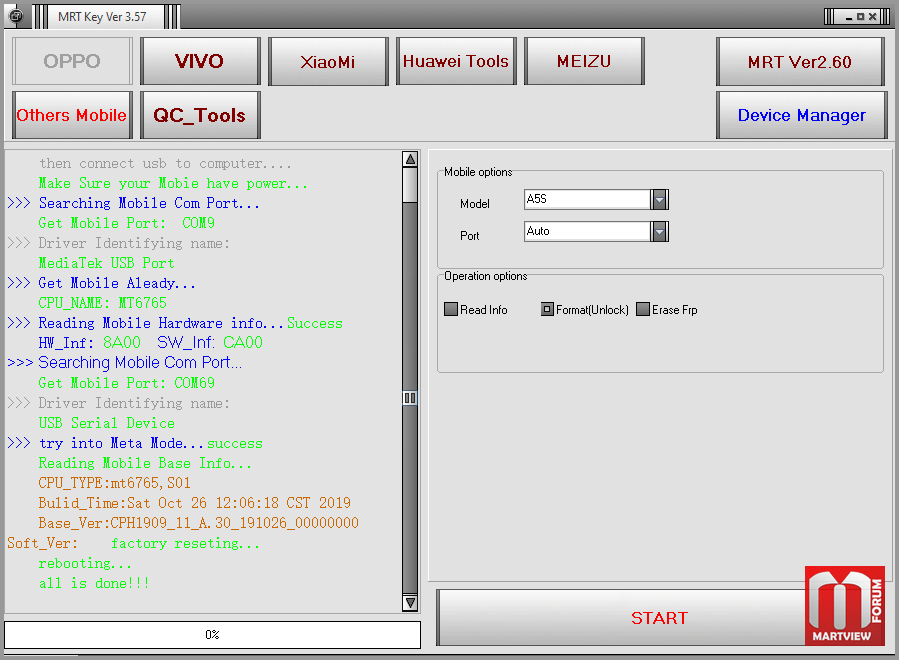Viewport: 899px width, 660px height.
Task: Click 'Reading Mobile Base Info...' log line
Action: 145,463
